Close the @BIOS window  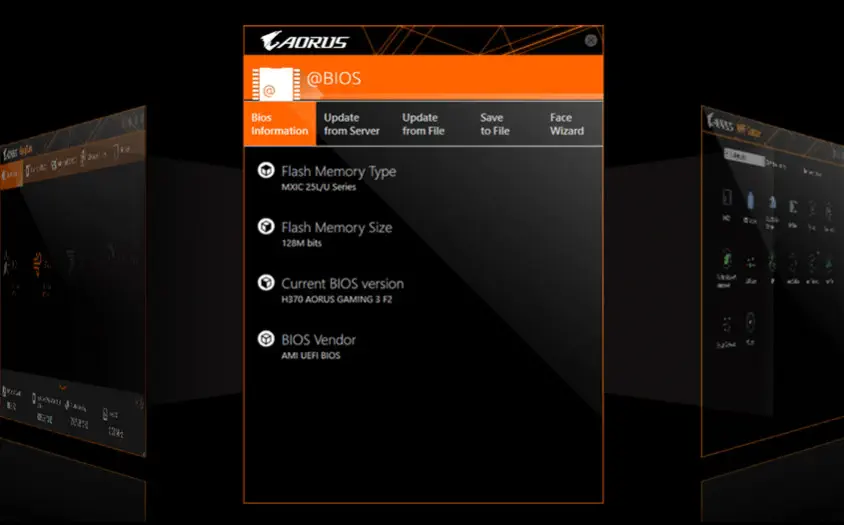point(591,40)
